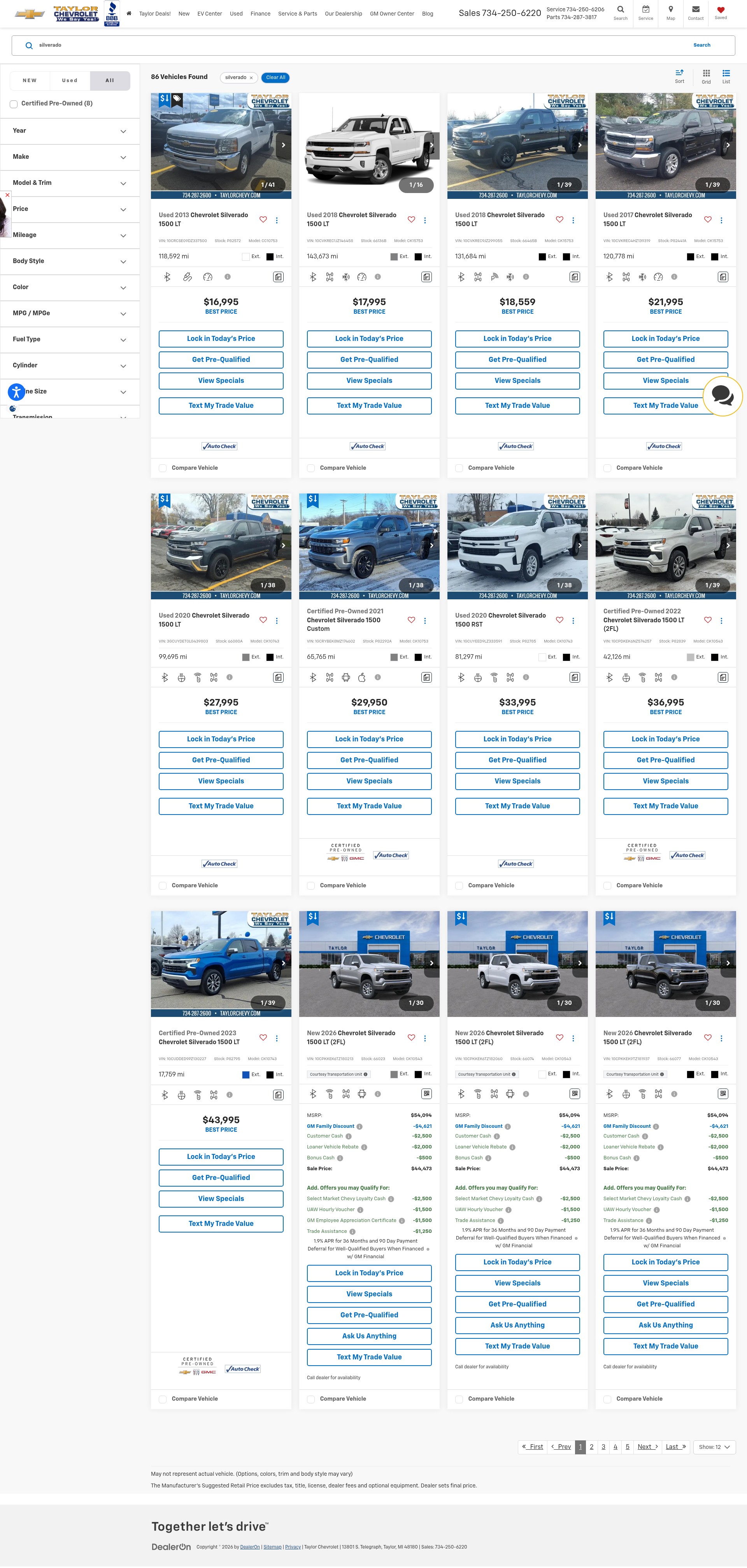Click info icon next to GM Family Discount on first 2026 Silverado
This screenshot has height=1568, width=747.
(359, 1127)
